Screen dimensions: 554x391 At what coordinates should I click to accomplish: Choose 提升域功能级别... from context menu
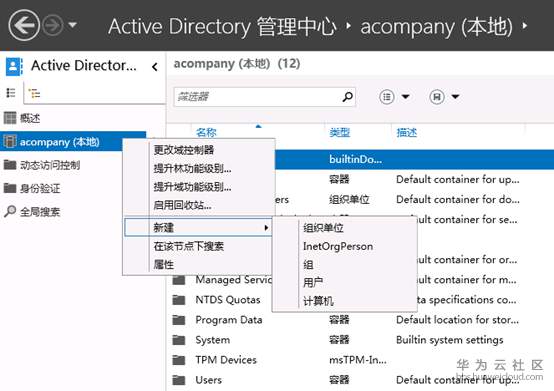coord(199,187)
